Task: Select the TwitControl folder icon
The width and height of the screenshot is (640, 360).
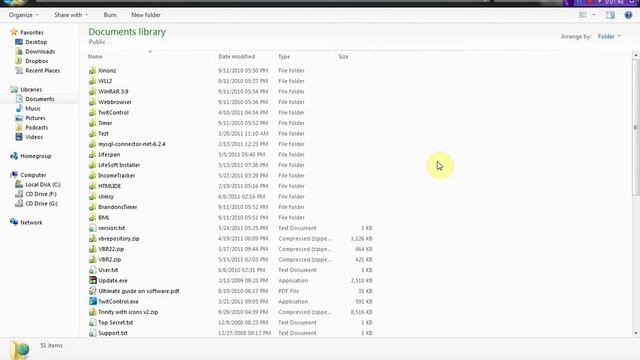Action: tap(93, 112)
